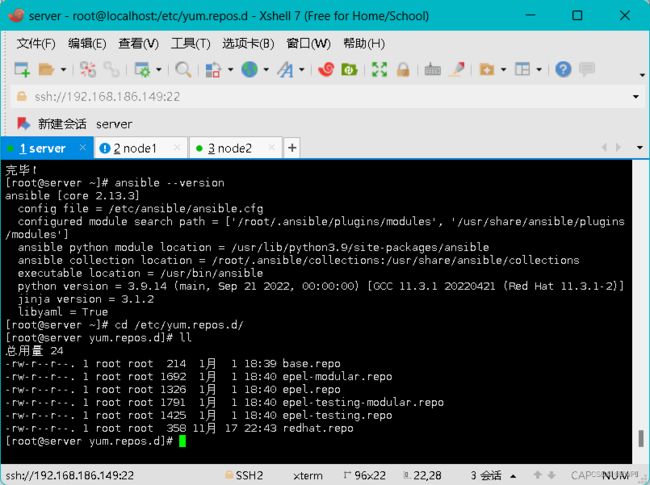Viewport: 650px width, 485px height.
Task: Click the Color Scheme toolbar icon
Action: (x=213, y=70)
